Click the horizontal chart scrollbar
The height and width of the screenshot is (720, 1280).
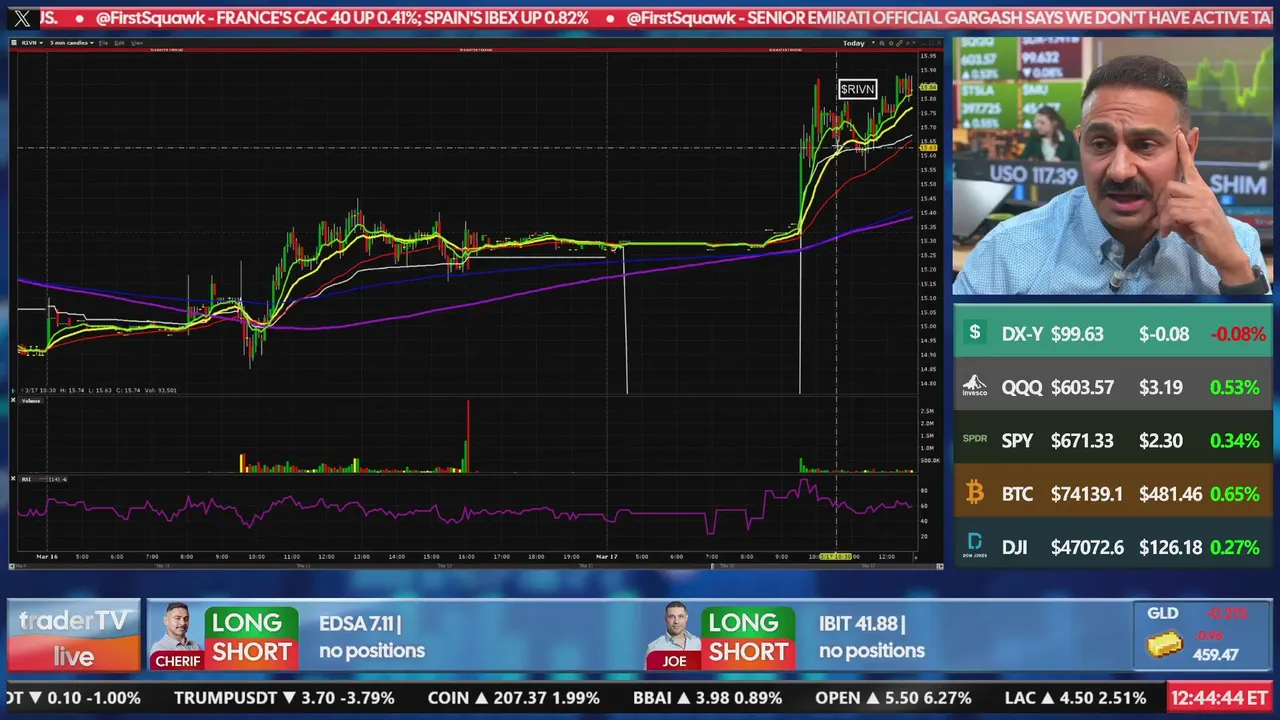476,566
